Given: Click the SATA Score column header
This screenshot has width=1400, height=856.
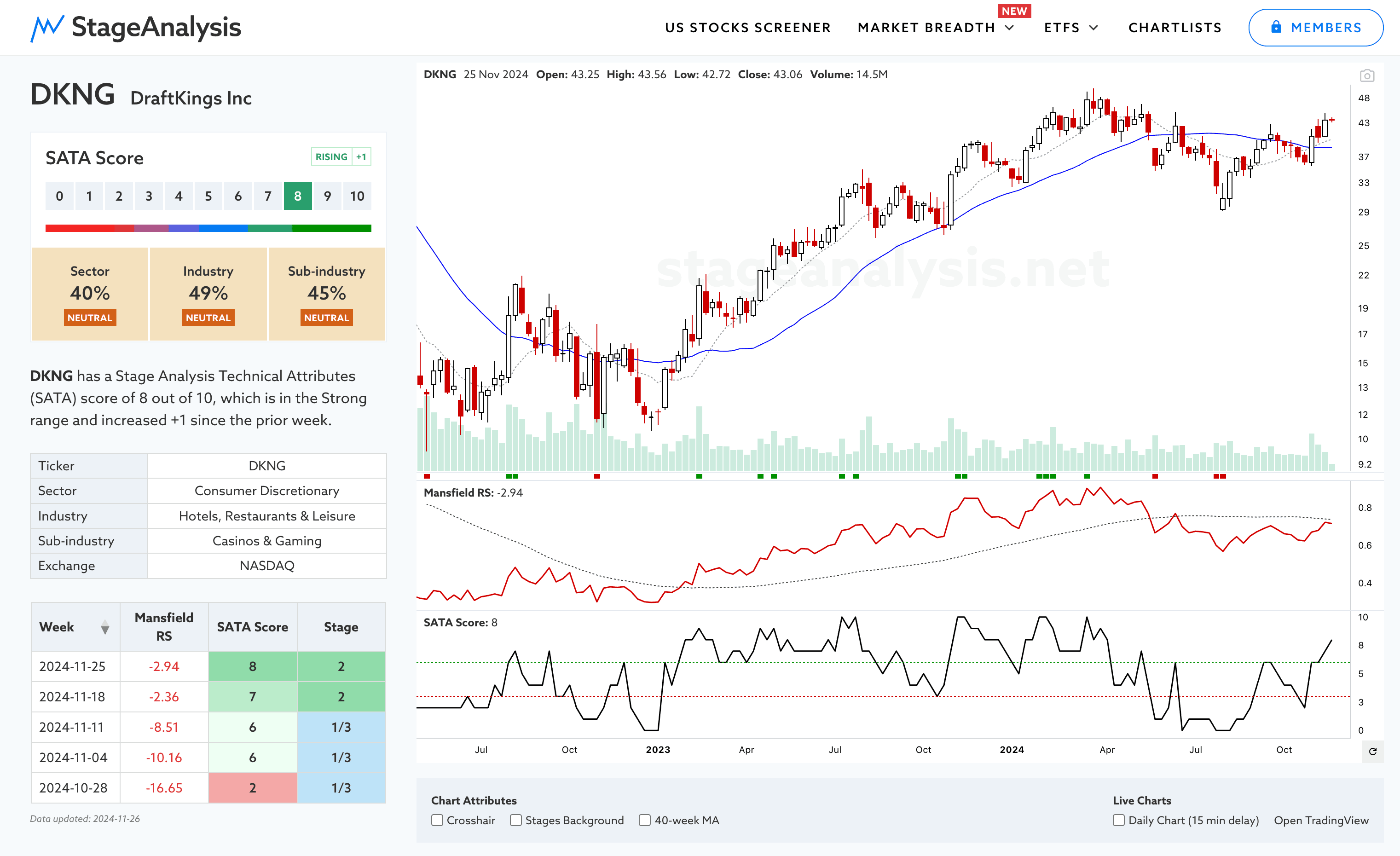Looking at the screenshot, I should [x=253, y=627].
